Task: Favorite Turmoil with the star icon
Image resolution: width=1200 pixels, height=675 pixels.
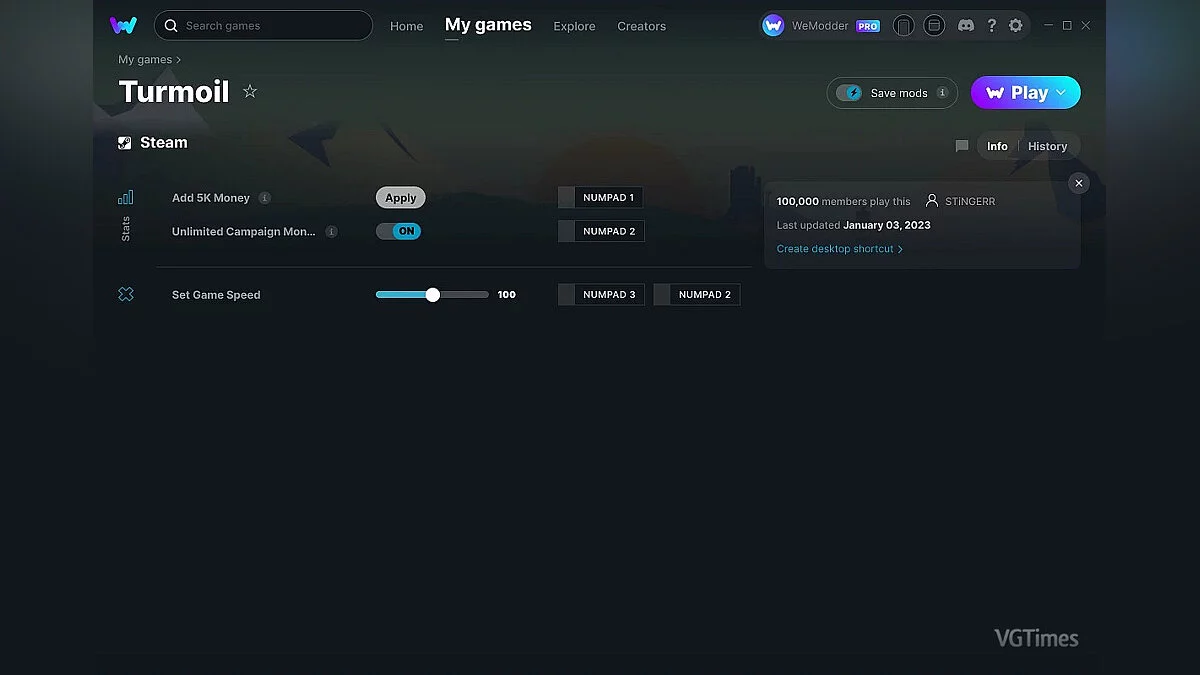Action: pos(250,91)
